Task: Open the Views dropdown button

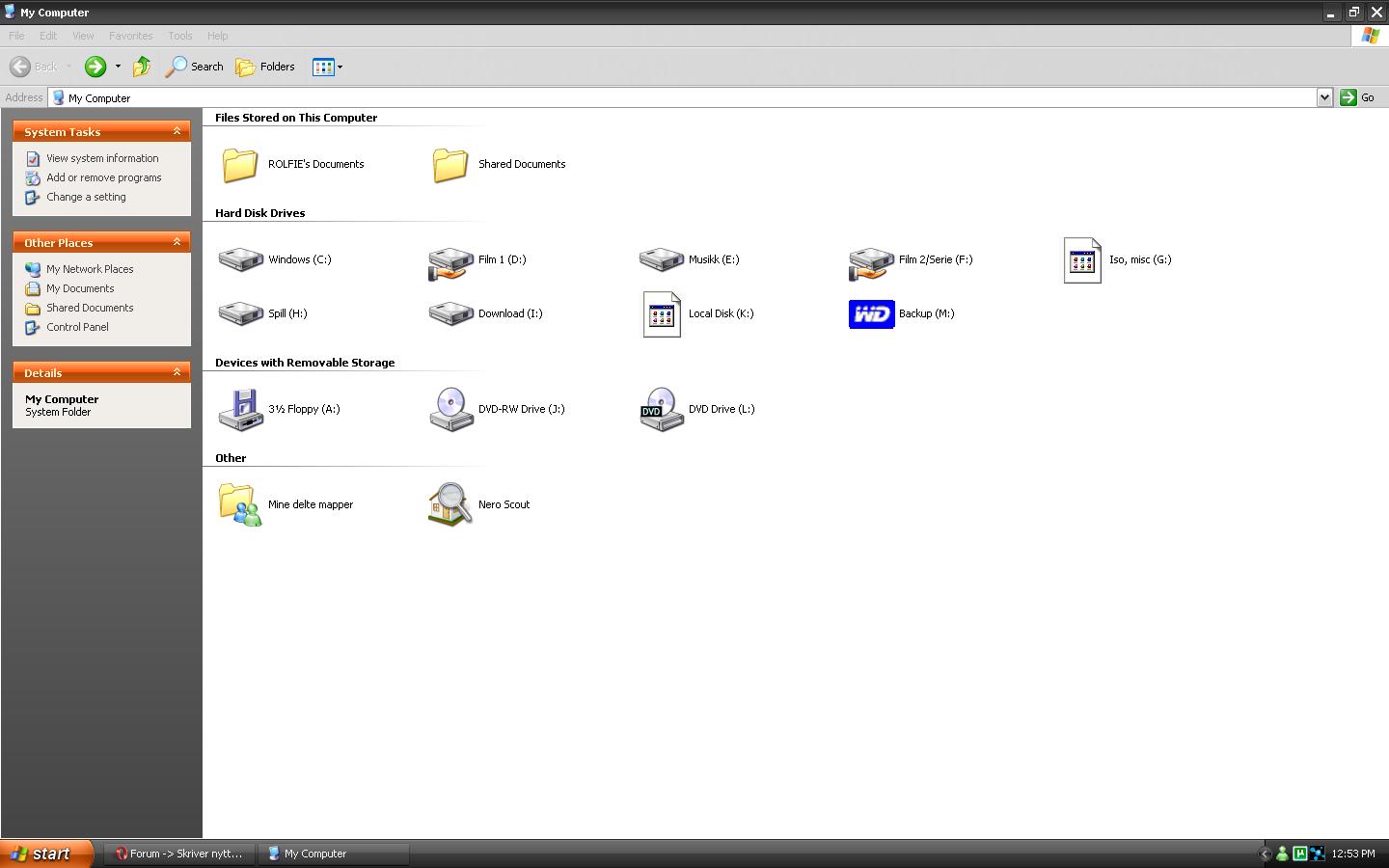Action: point(327,67)
